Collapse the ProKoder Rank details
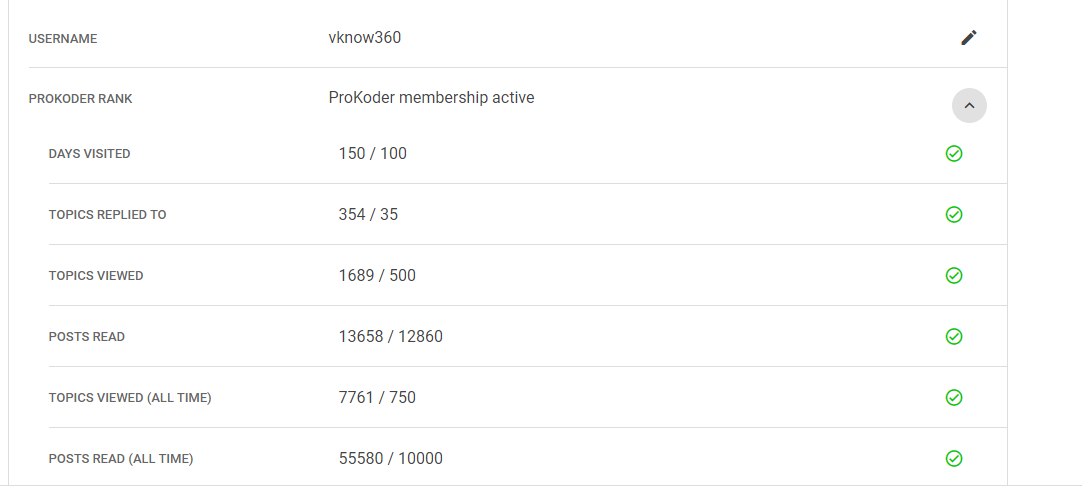Screen dimensions: 1082x488 (969, 106)
